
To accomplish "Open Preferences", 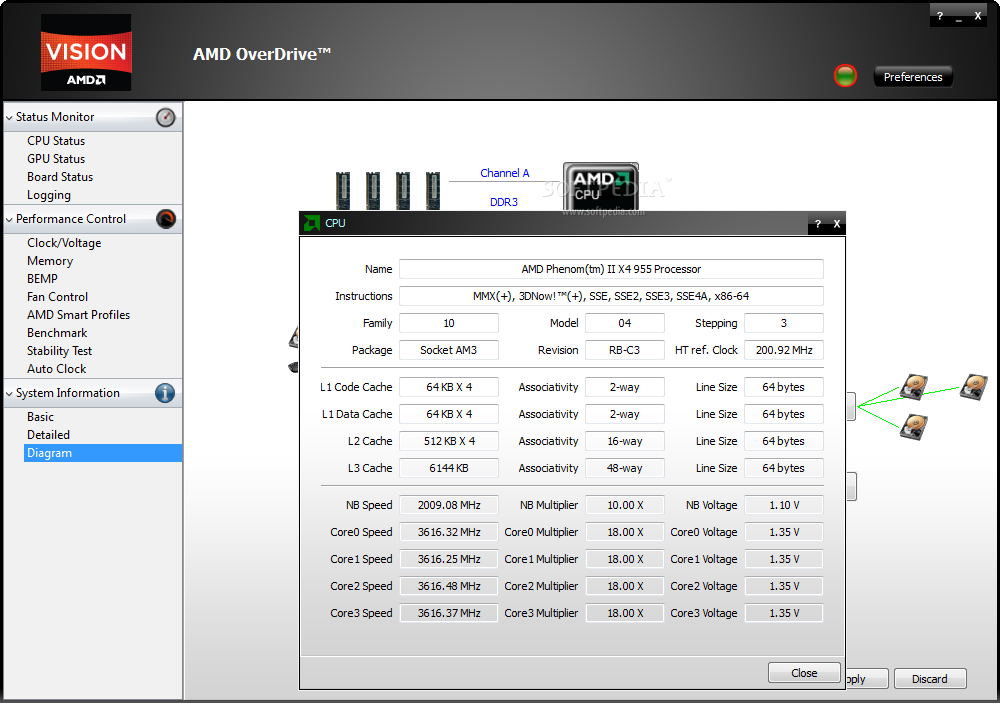I will click(913, 77).
